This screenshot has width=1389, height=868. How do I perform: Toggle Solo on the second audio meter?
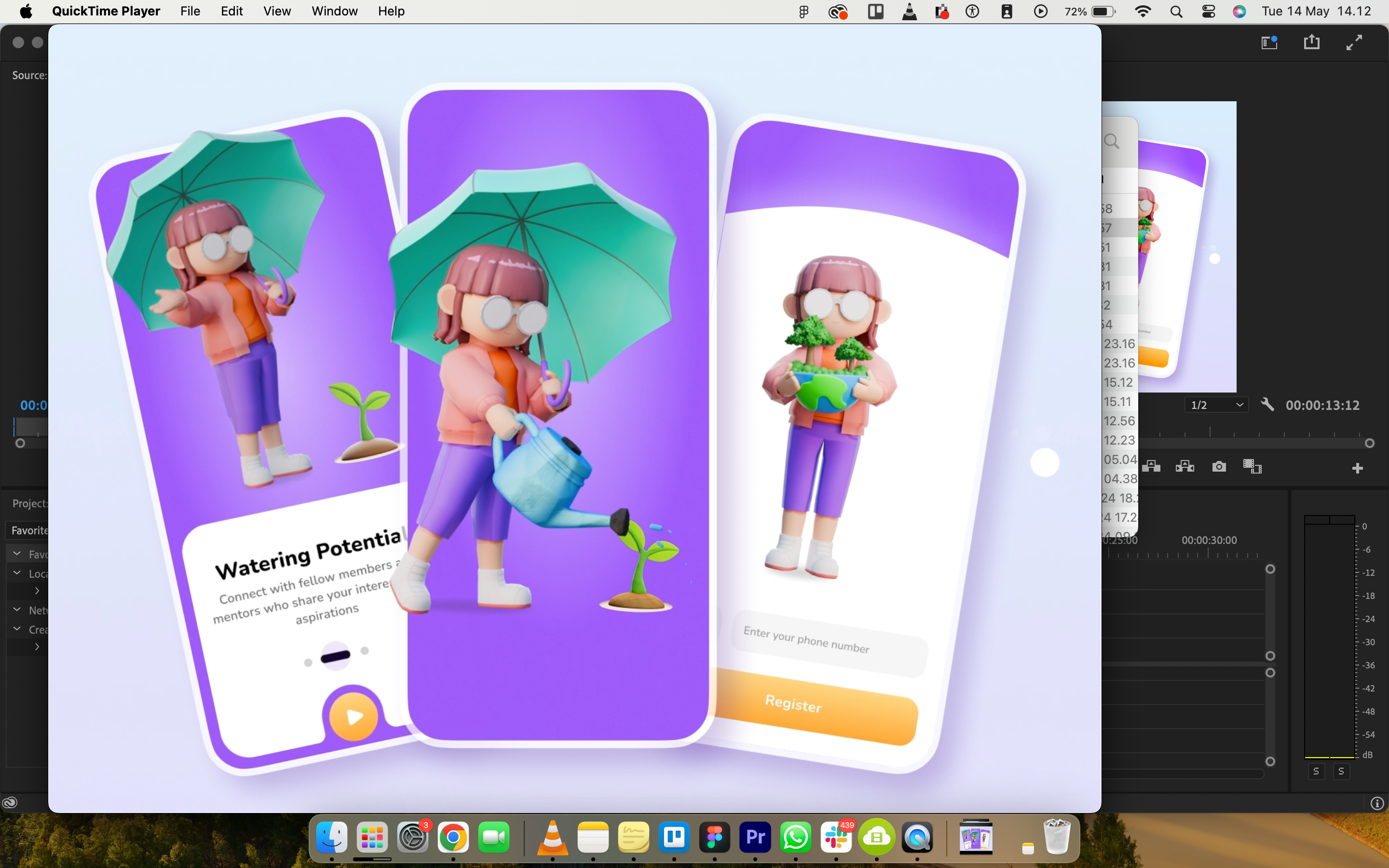[1341, 772]
